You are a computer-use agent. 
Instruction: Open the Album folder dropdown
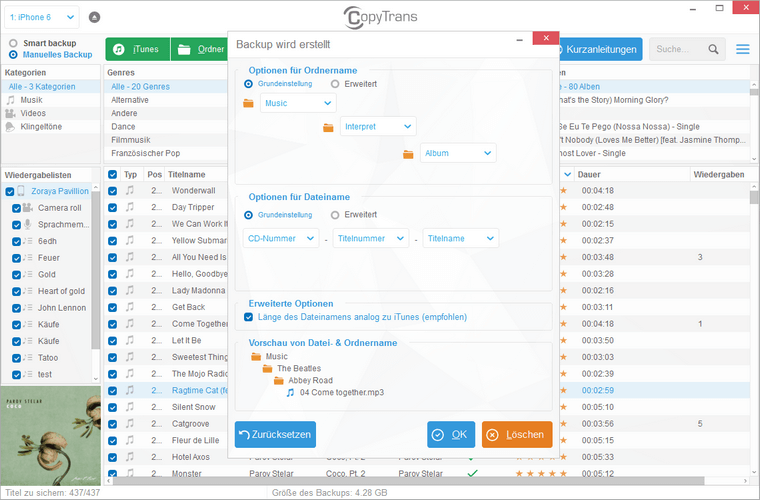tap(458, 153)
